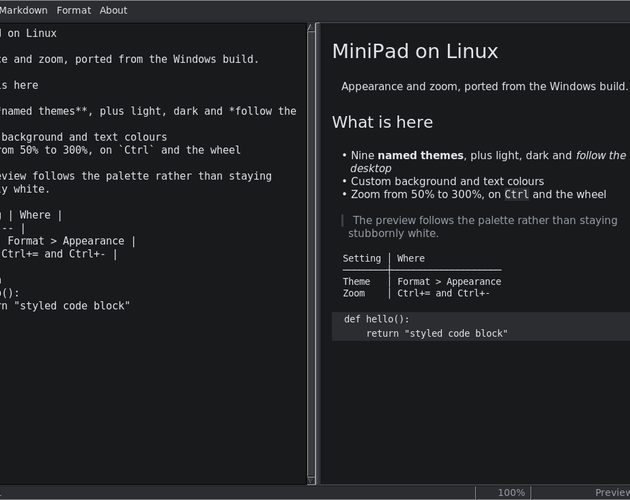Click editor line 'background and text colours'
The height and width of the screenshot is (500, 630).
click(84, 137)
